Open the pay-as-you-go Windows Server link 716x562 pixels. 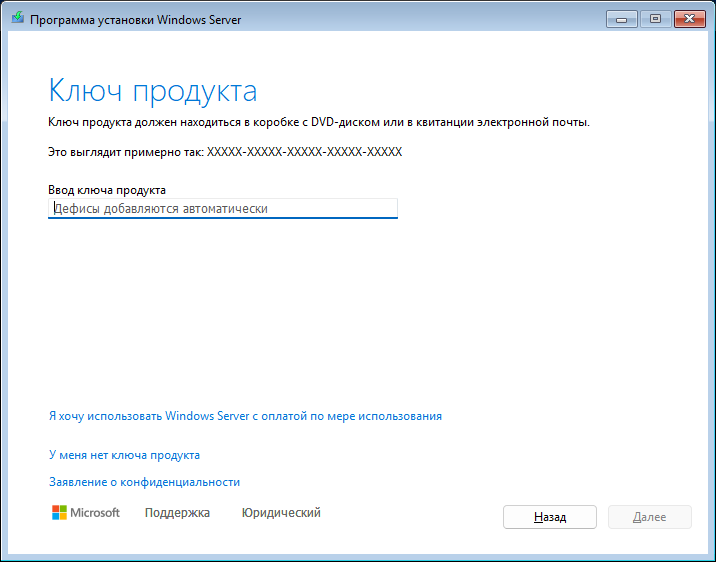point(245,416)
